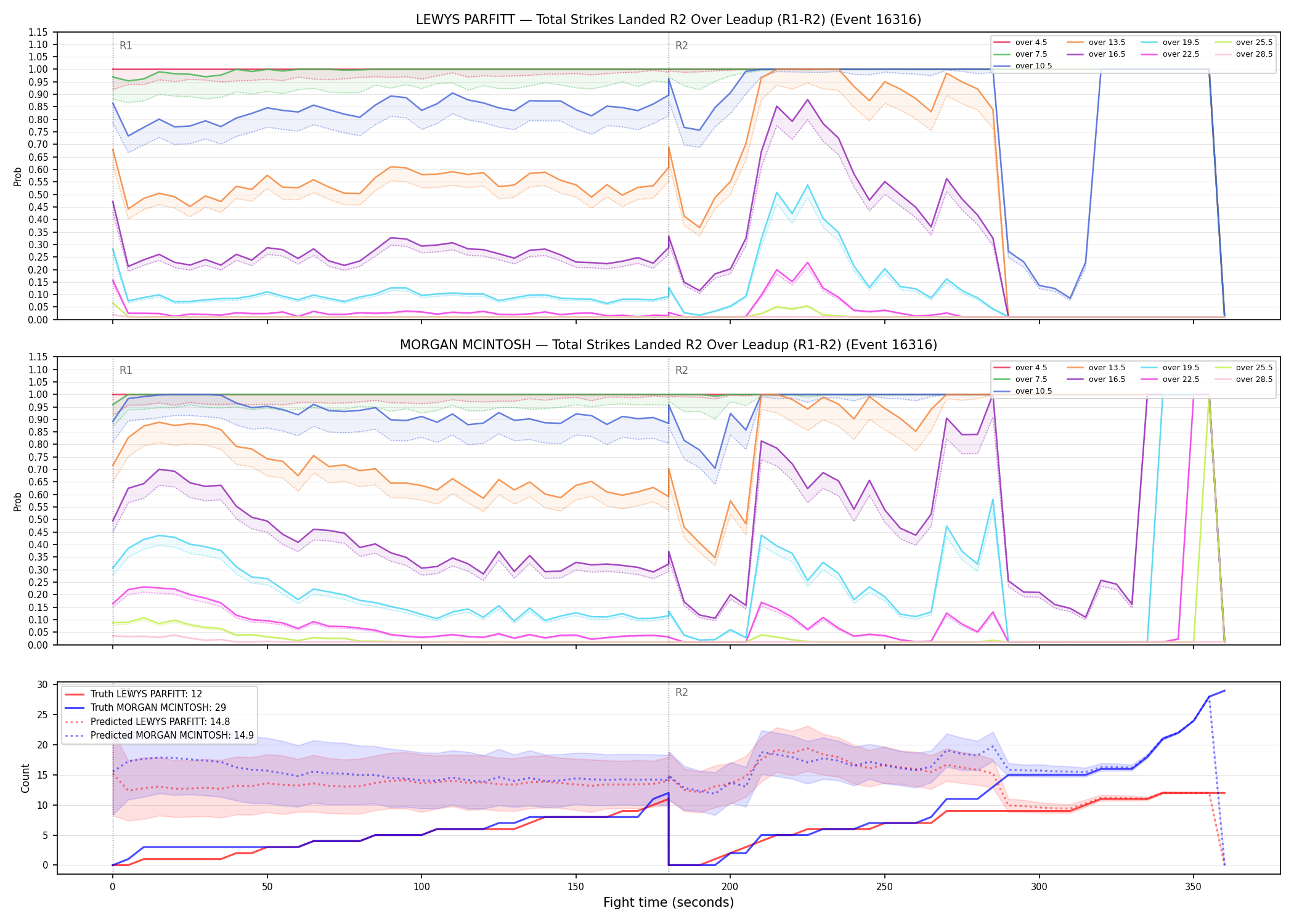Click the 50 tick label on the x-axis
The image size is (1294, 924).
[267, 887]
